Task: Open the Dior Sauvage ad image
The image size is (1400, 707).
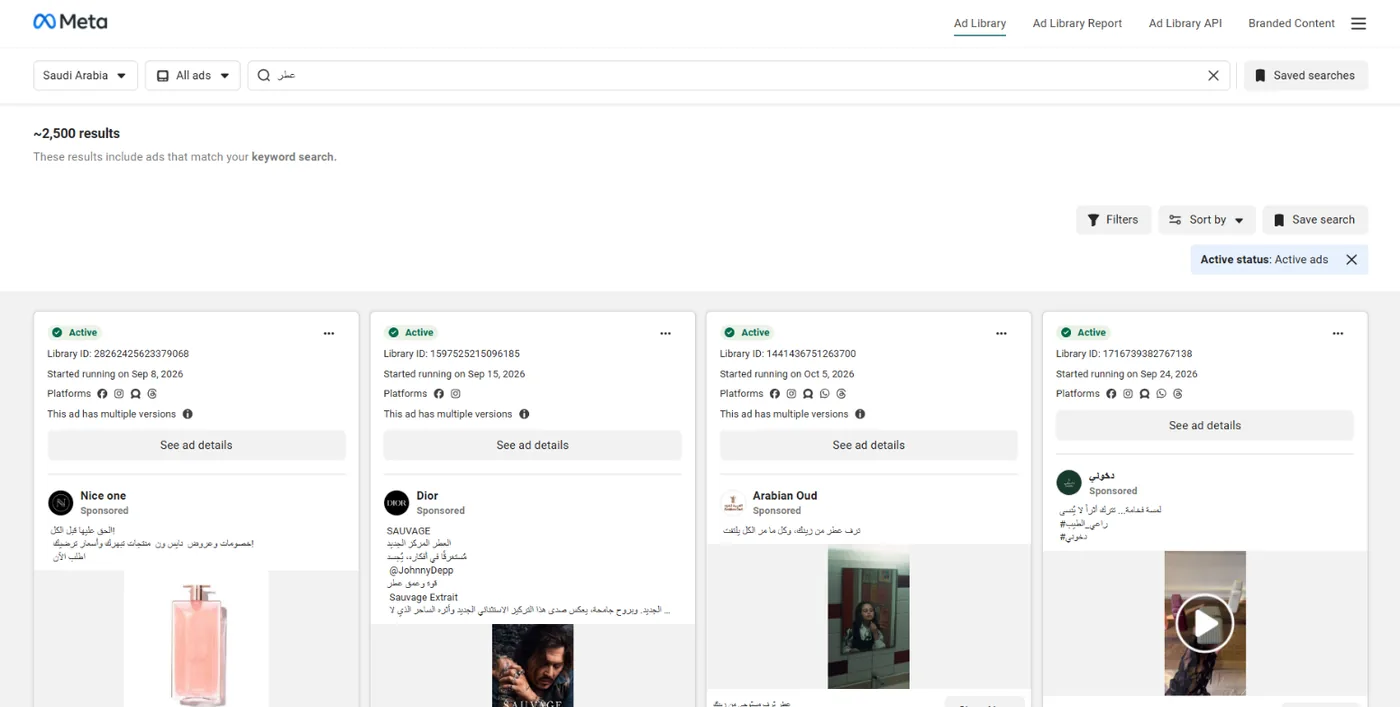Action: point(532,665)
